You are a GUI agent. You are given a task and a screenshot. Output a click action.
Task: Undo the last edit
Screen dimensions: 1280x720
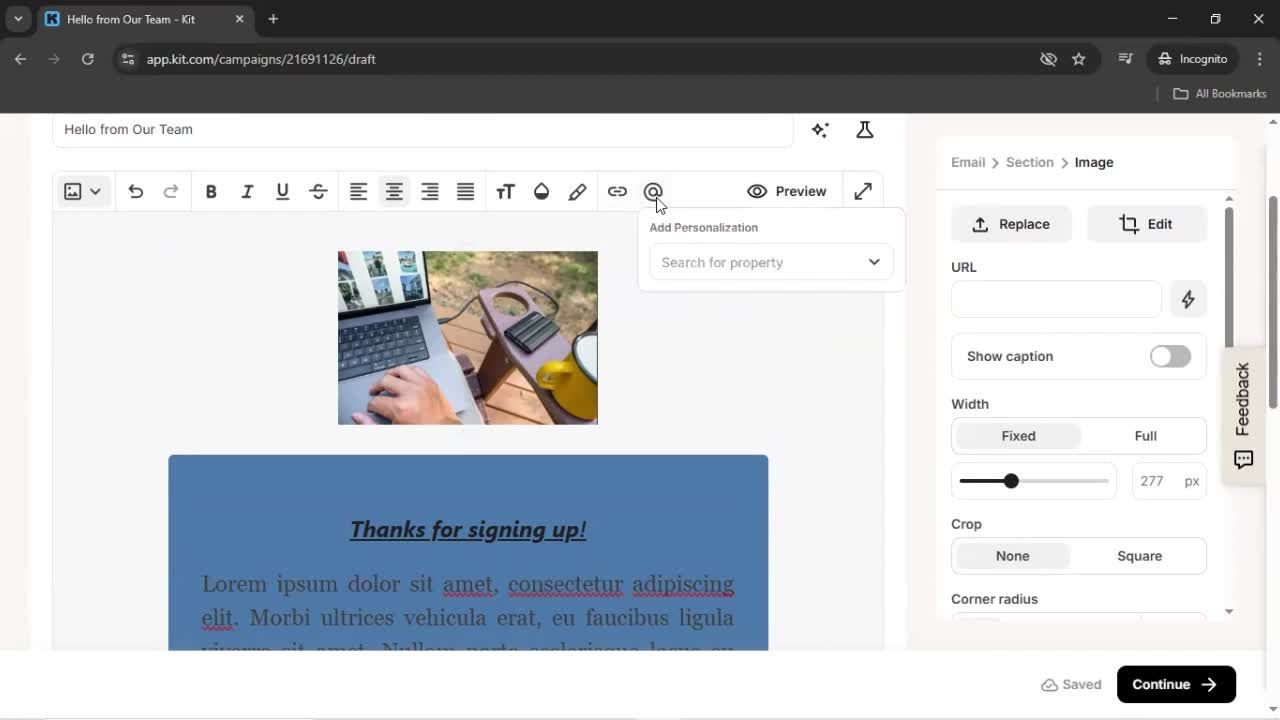pos(135,191)
